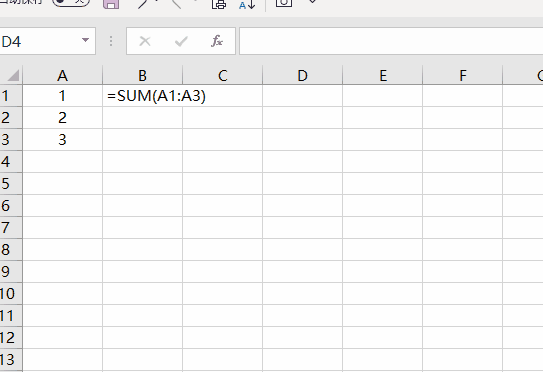Click the Cancel X icon in formula bar

145,41
